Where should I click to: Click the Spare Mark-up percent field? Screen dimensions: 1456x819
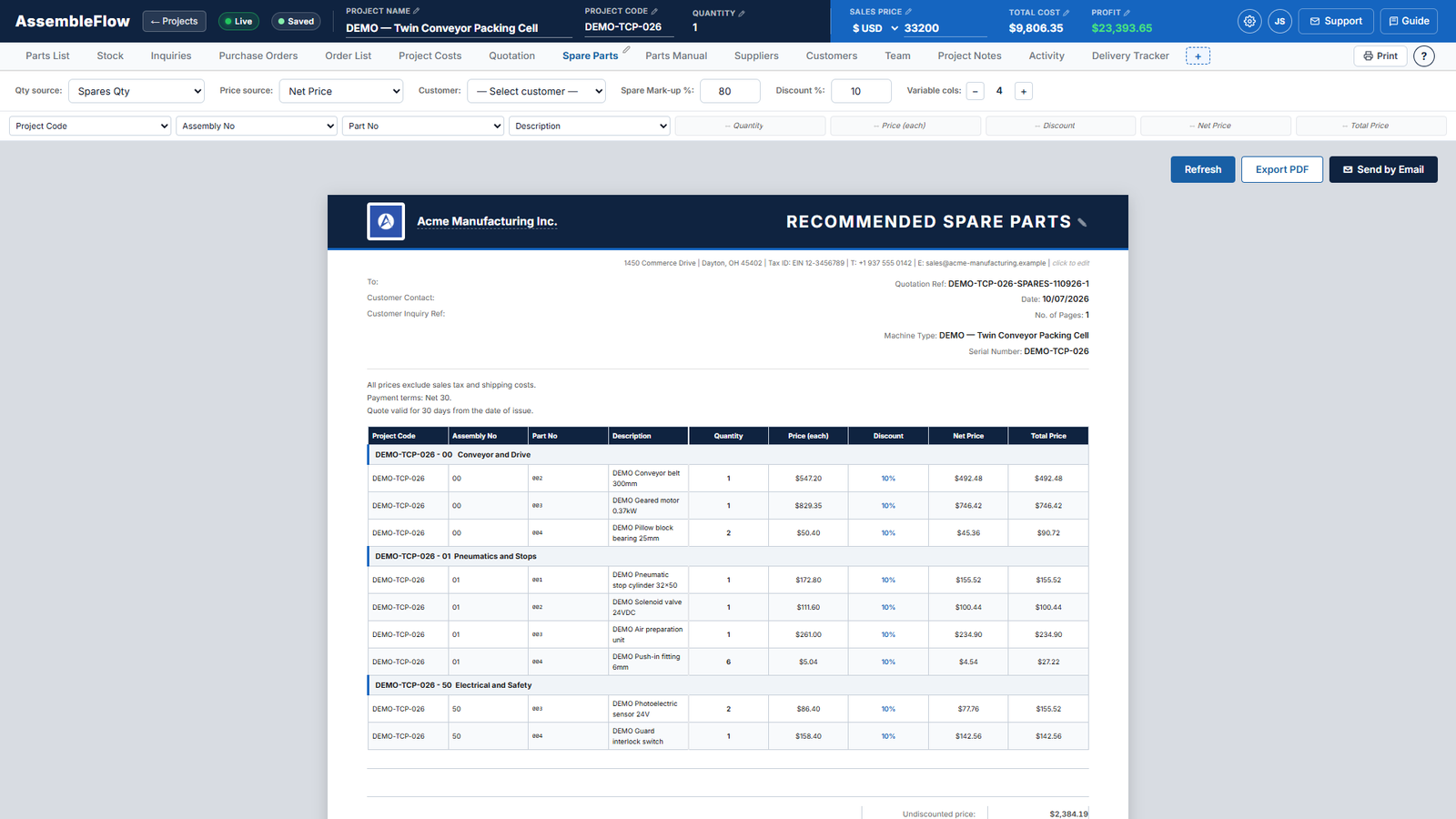tap(730, 91)
